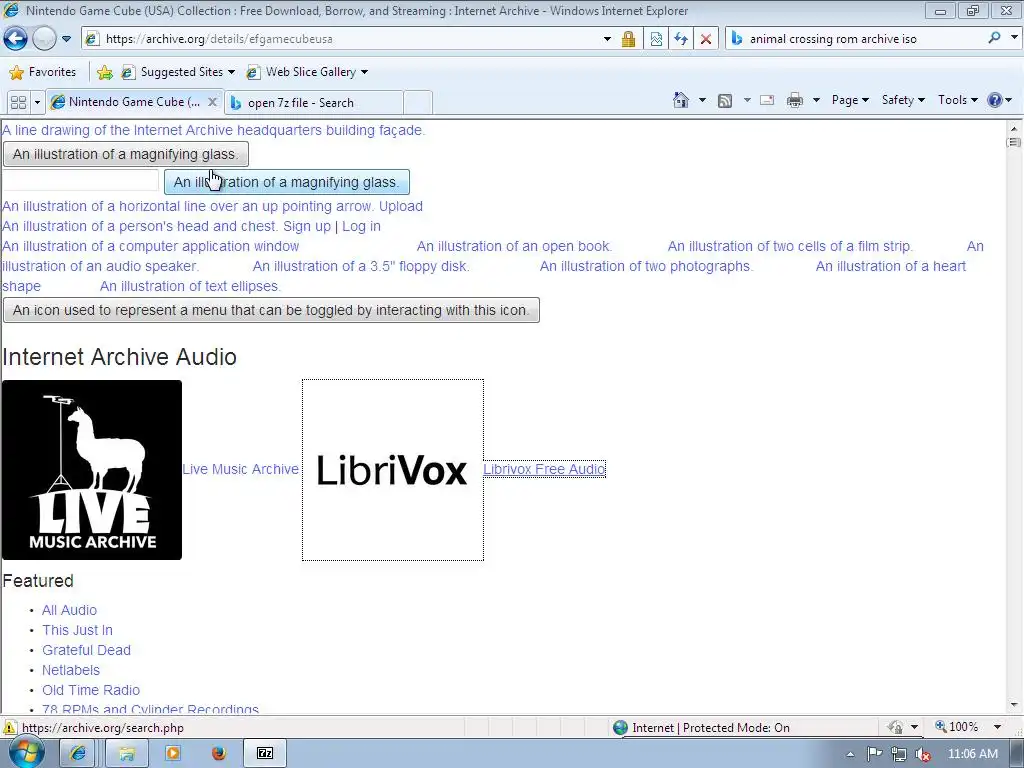Image resolution: width=1024 pixels, height=768 pixels.
Task: Switch to the open 7z file - Search tab
Action: (x=313, y=103)
